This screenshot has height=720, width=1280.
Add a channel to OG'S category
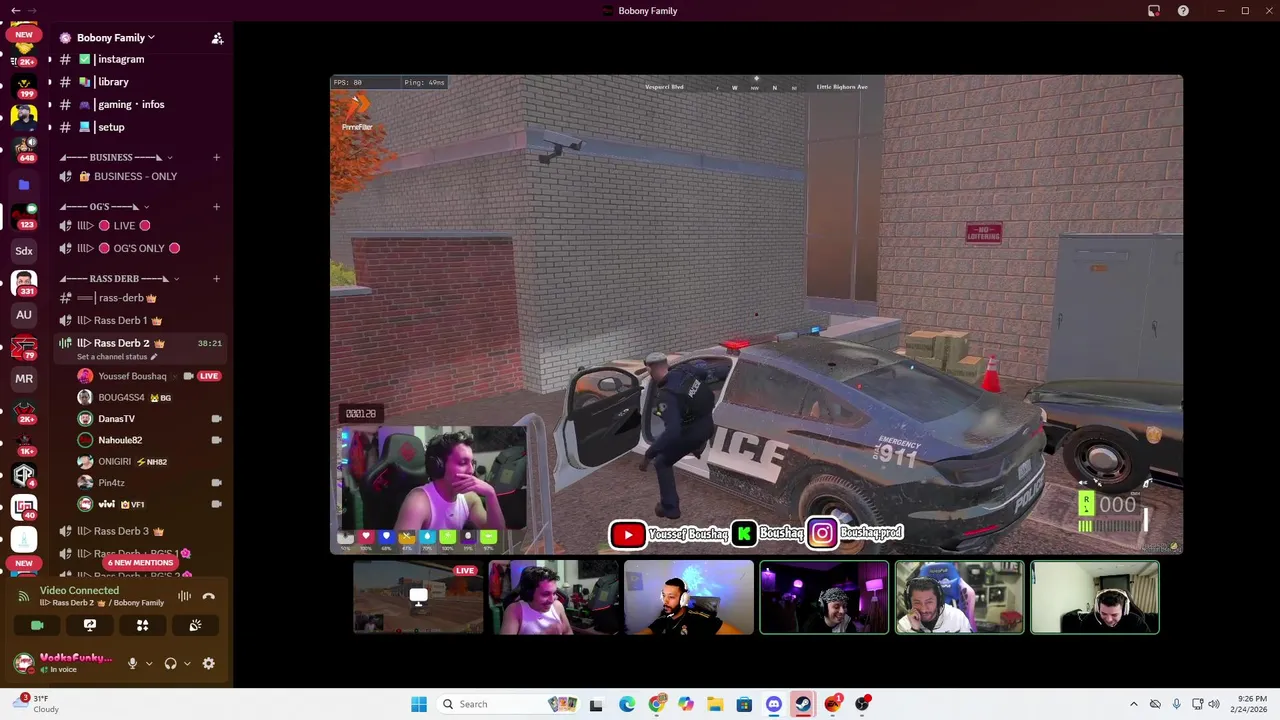click(x=216, y=207)
